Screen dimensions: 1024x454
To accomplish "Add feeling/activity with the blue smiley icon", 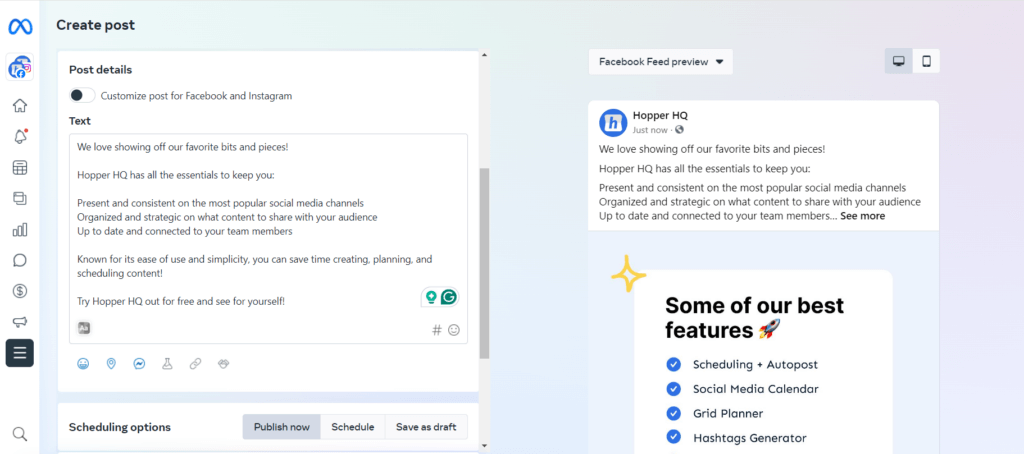I will (x=83, y=364).
